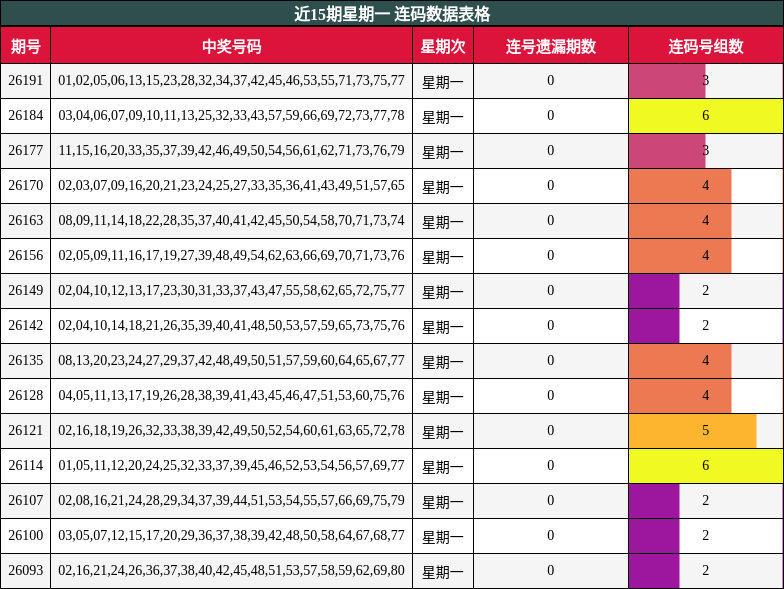Select issue number 26135
Image resolution: width=784 pixels, height=589 pixels.
coord(26,360)
